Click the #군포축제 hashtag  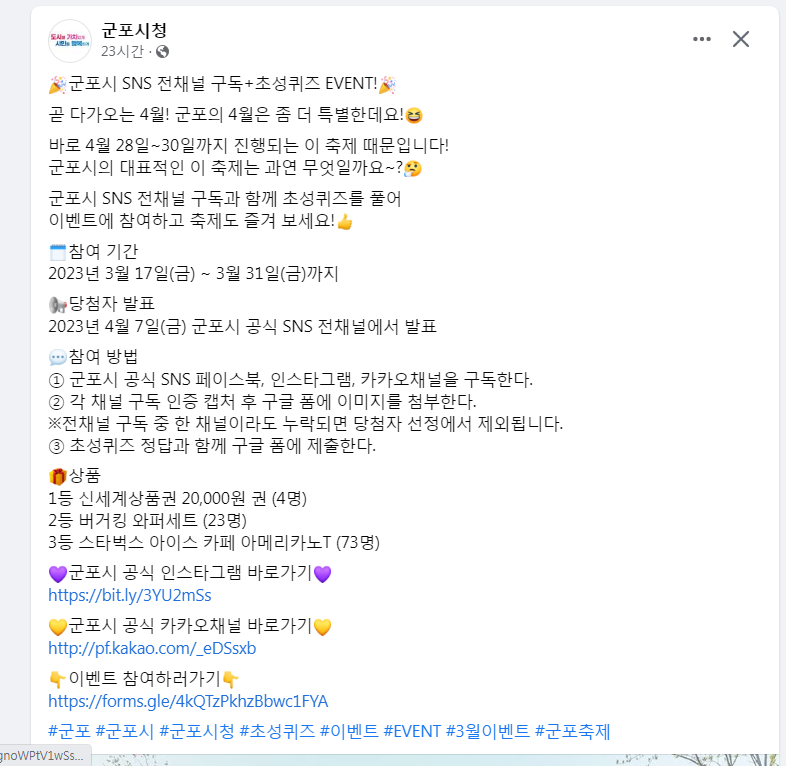572,731
